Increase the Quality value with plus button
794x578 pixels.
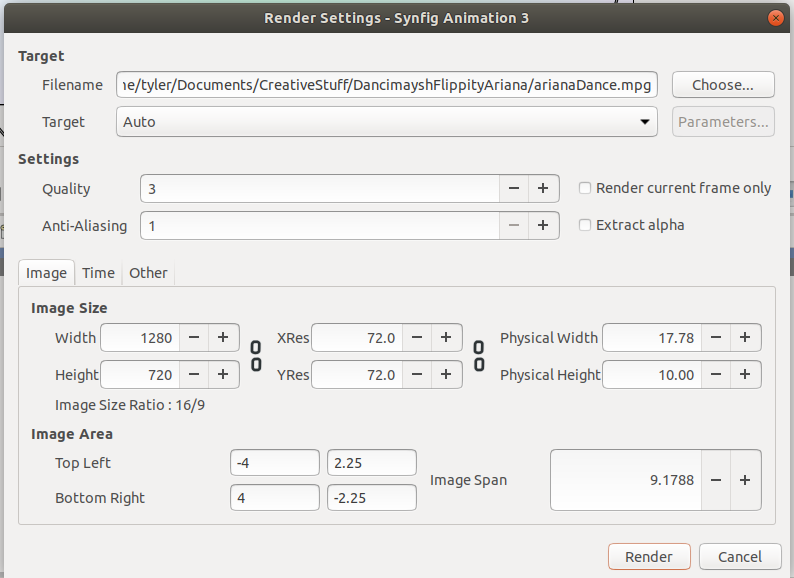pyautogui.click(x=543, y=188)
